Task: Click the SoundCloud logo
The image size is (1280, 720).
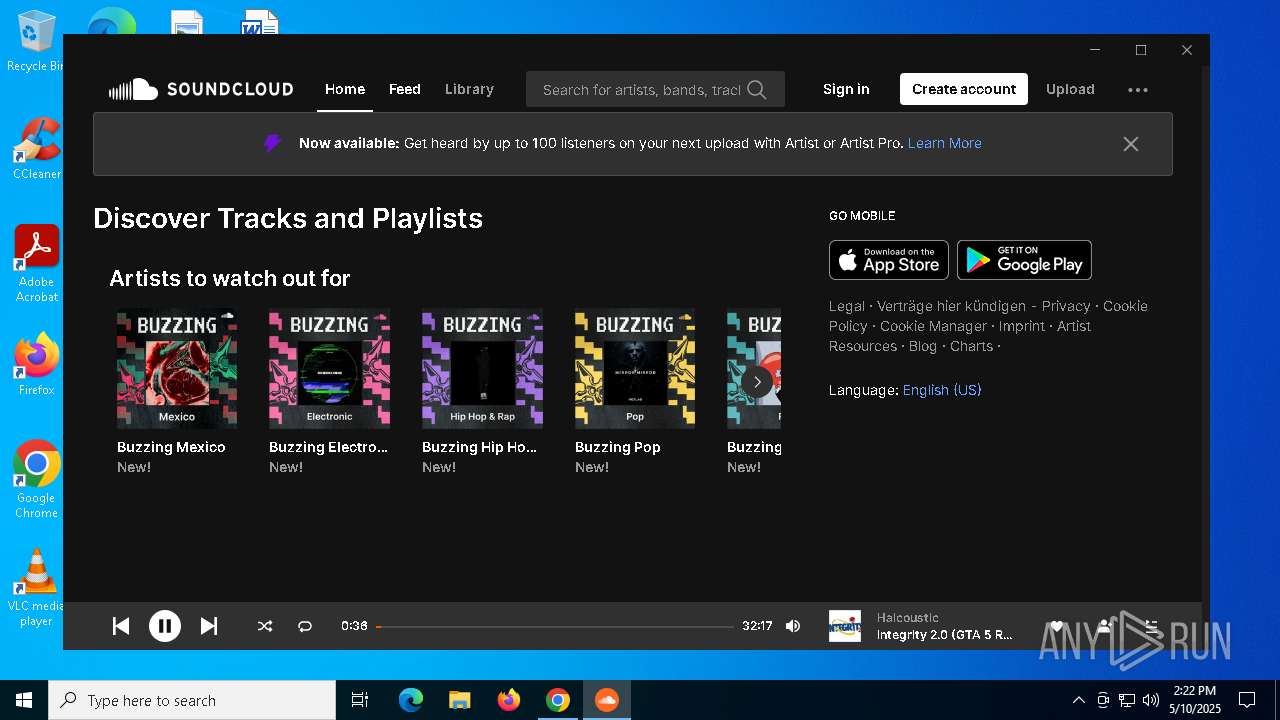Action: pos(201,89)
